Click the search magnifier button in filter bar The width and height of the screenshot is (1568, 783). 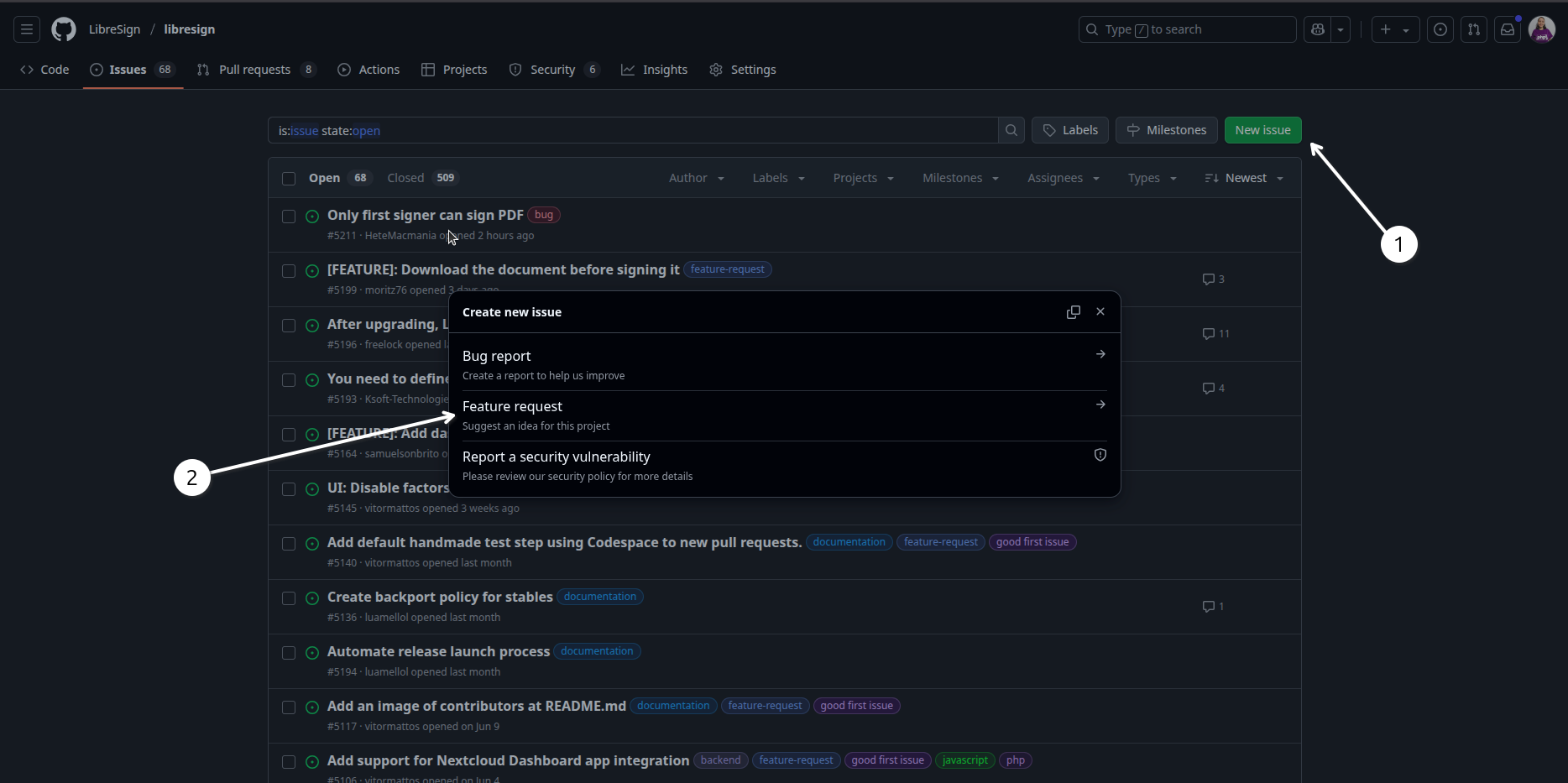(1011, 130)
